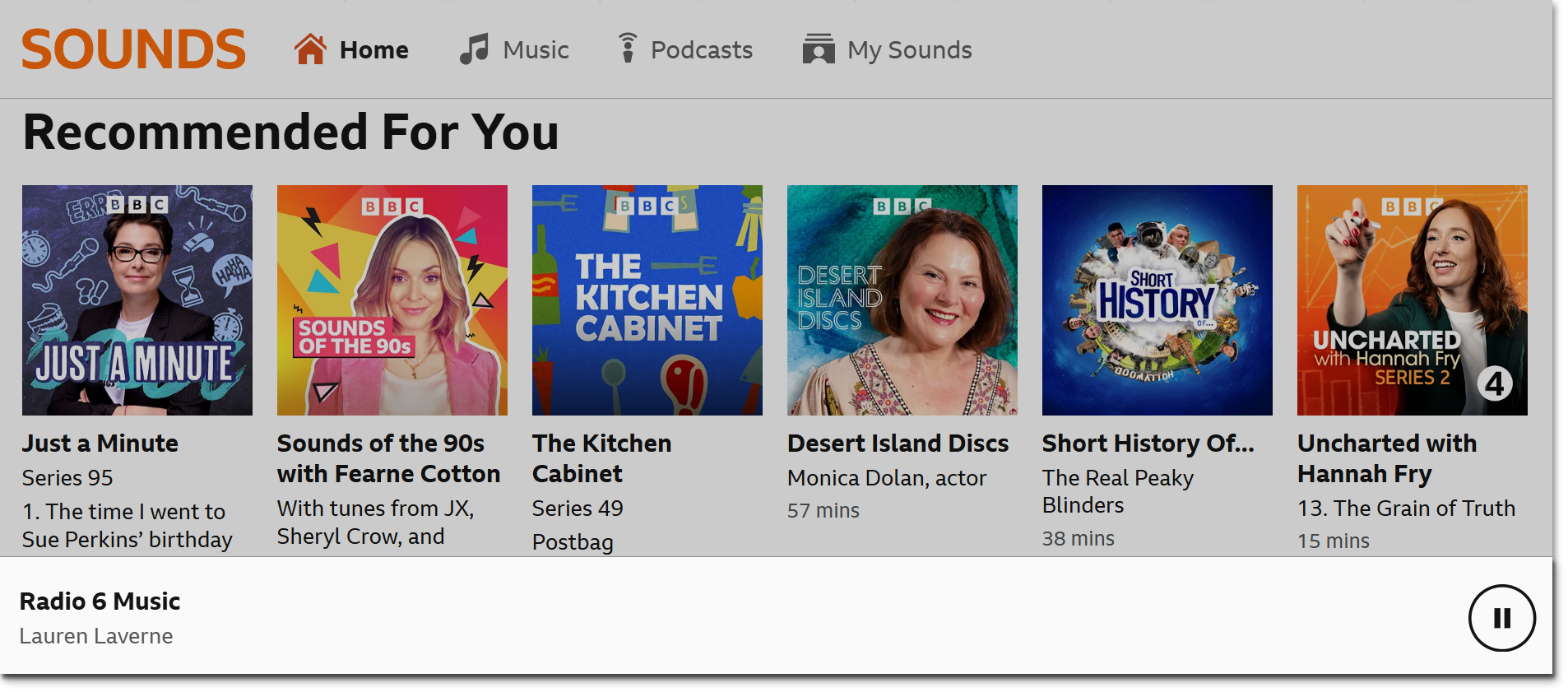1568x692 pixels.
Task: Open The Real Peaky Blinders episode
Action: [x=1118, y=491]
